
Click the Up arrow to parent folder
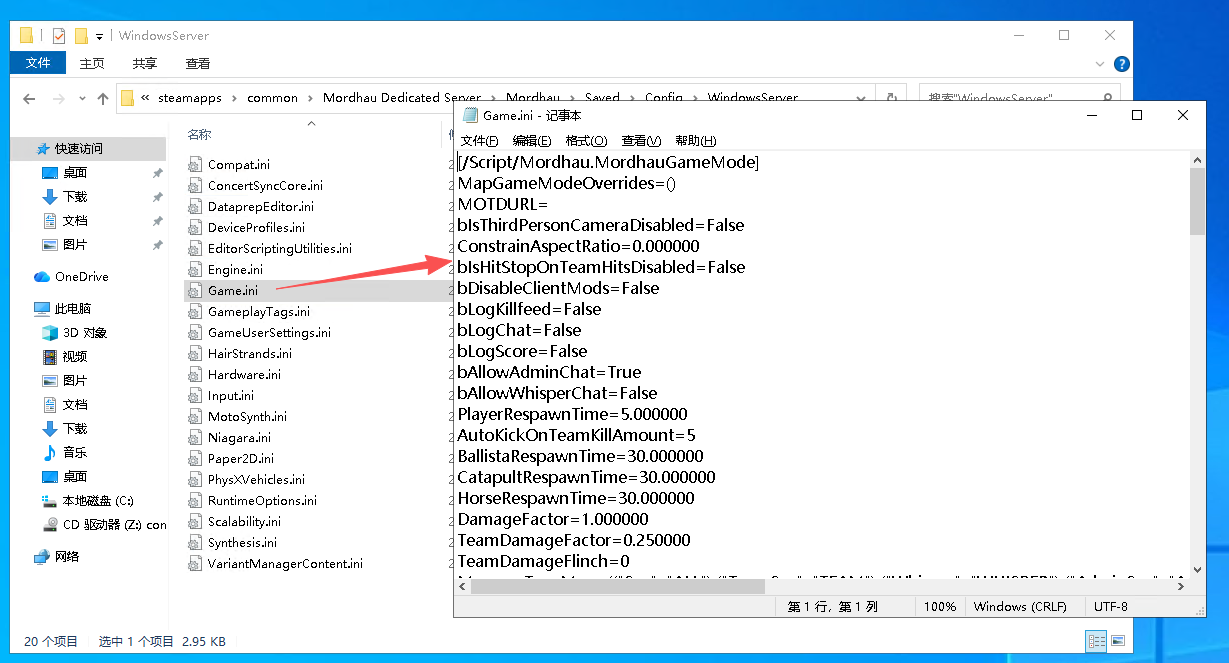coord(103,99)
